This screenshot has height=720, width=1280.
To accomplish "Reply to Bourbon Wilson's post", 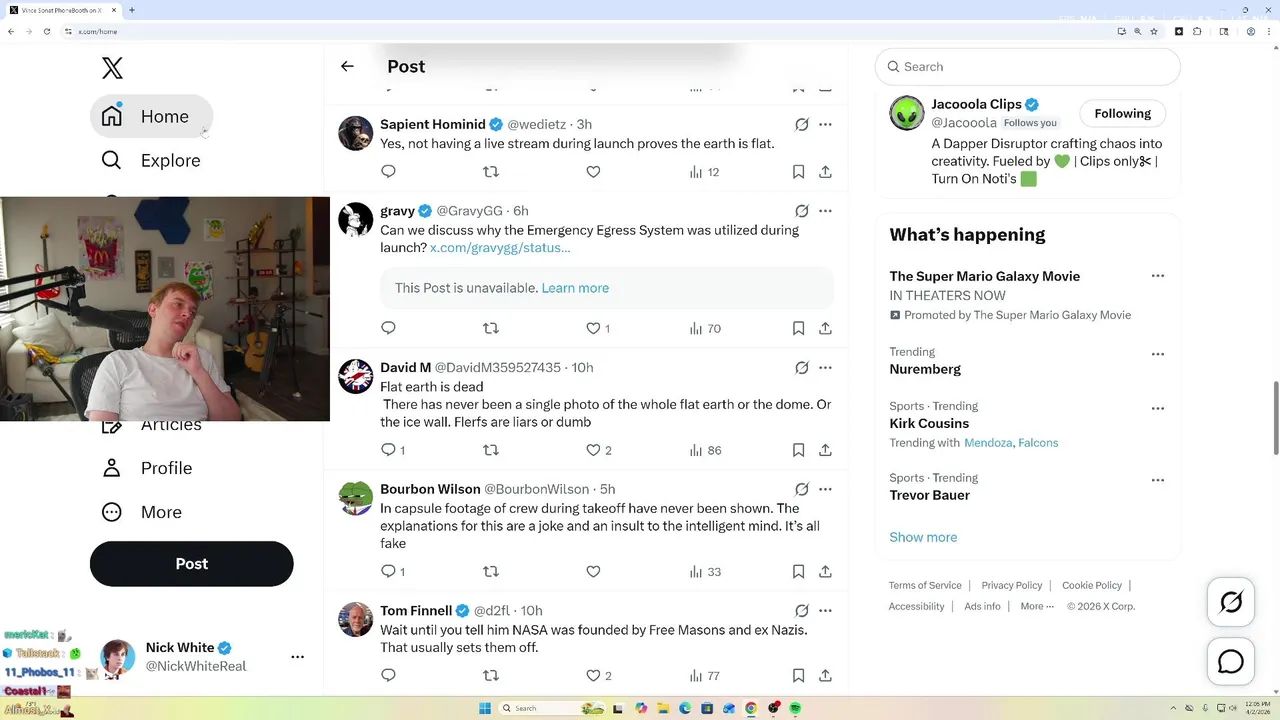I will click(393, 572).
